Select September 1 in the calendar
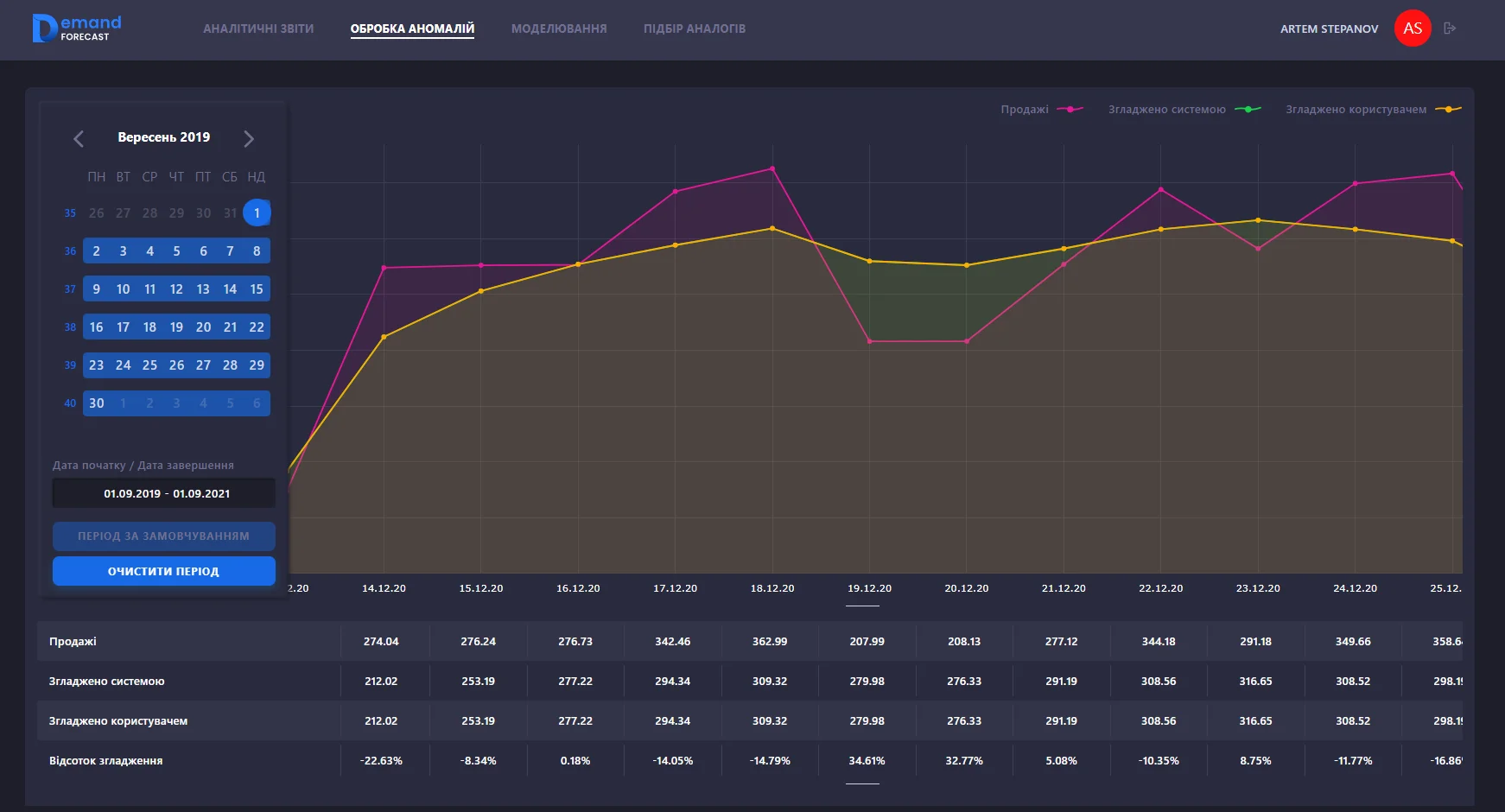 (x=257, y=213)
